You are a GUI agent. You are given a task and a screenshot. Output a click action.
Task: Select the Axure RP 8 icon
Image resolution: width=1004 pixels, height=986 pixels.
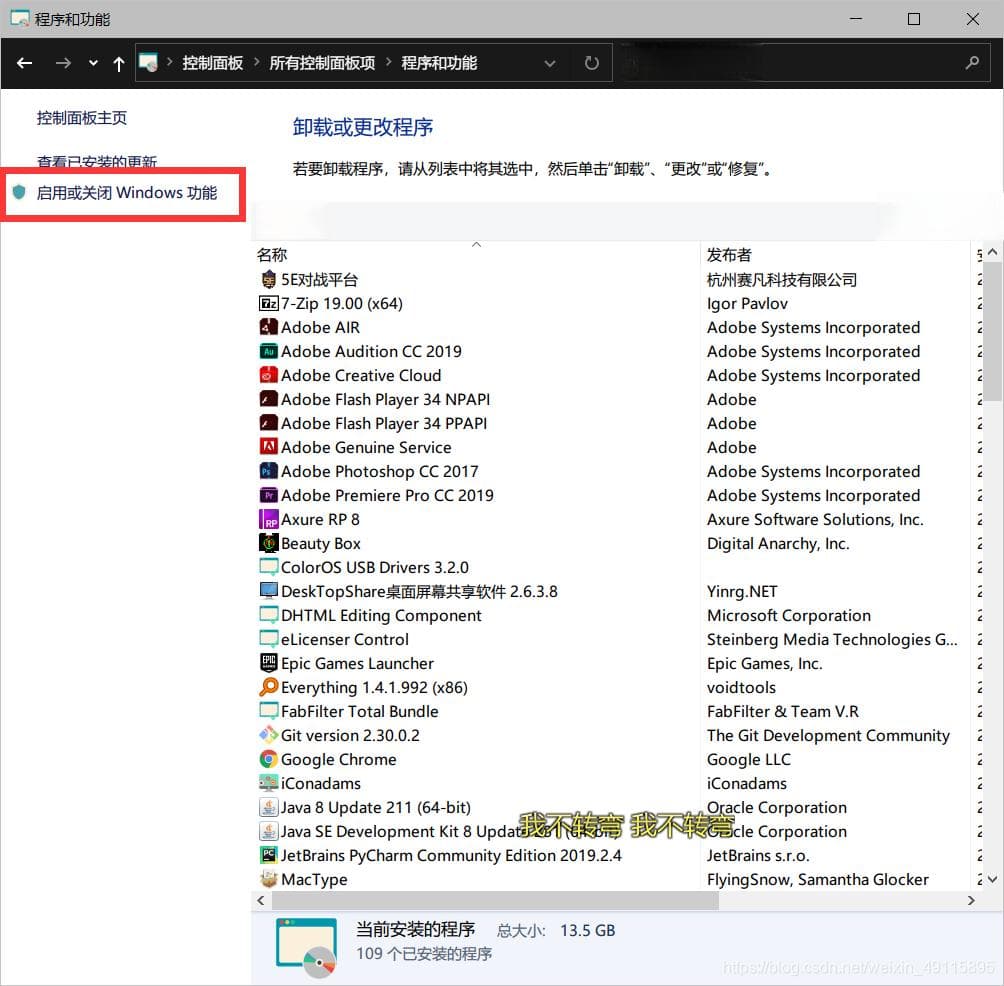coord(268,519)
